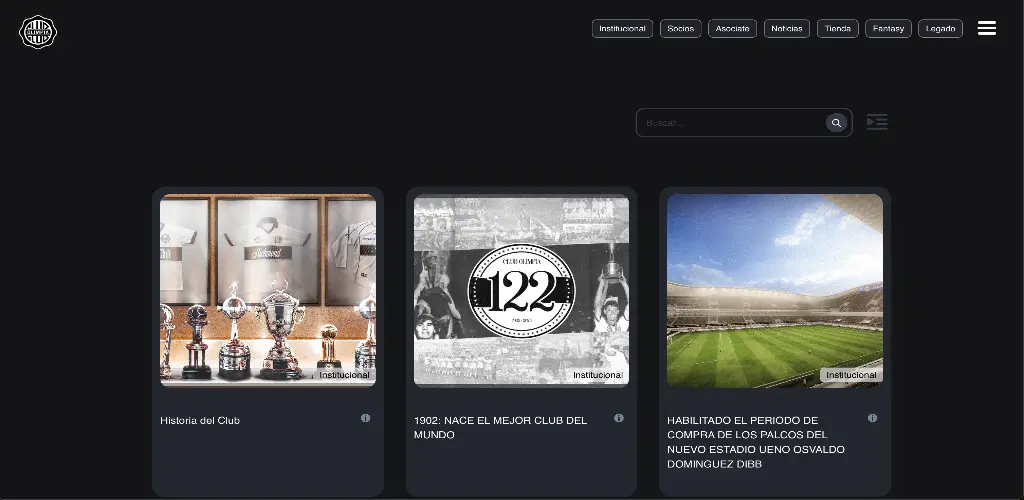Click Institucional tag on 122 image

click(598, 375)
